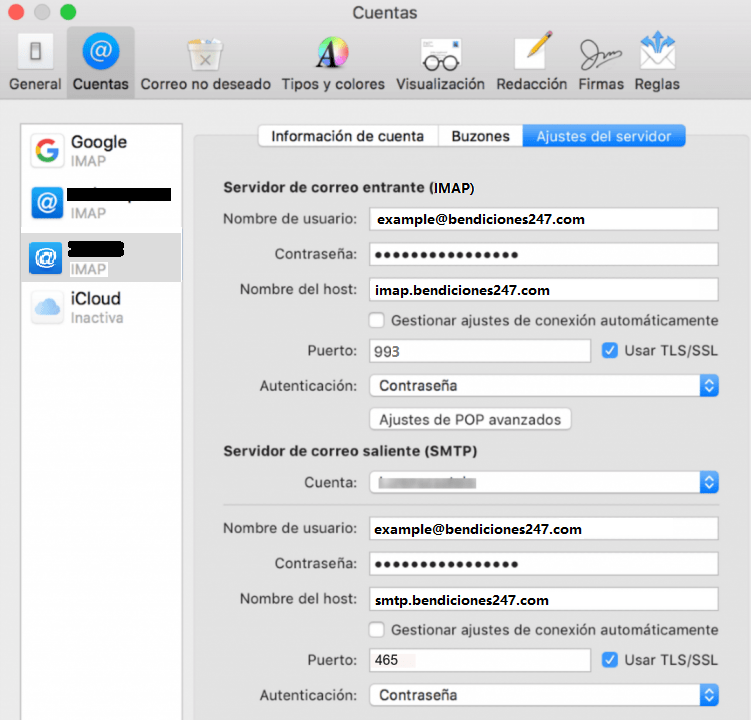The image size is (751, 720).
Task: Open Tipos y colores preferences
Action: click(332, 53)
